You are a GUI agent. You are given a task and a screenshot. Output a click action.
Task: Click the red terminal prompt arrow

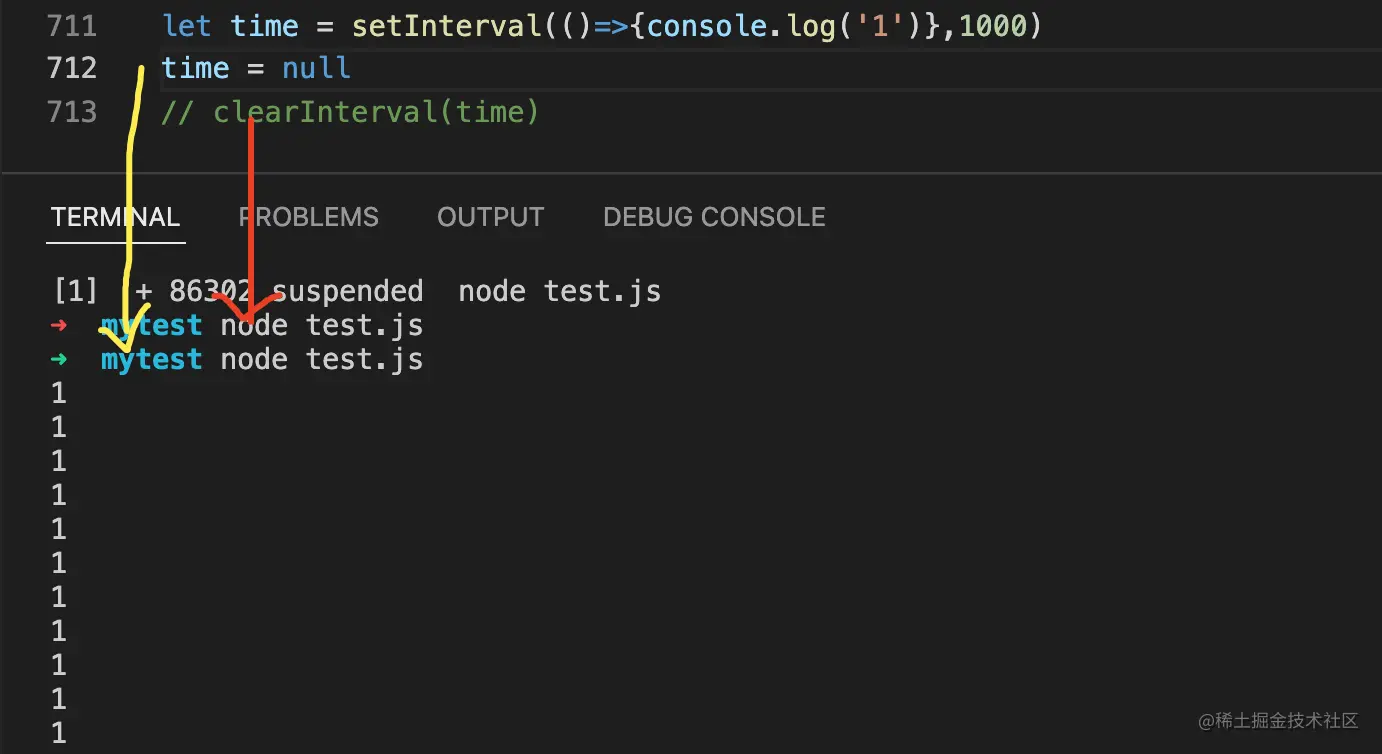[59, 325]
